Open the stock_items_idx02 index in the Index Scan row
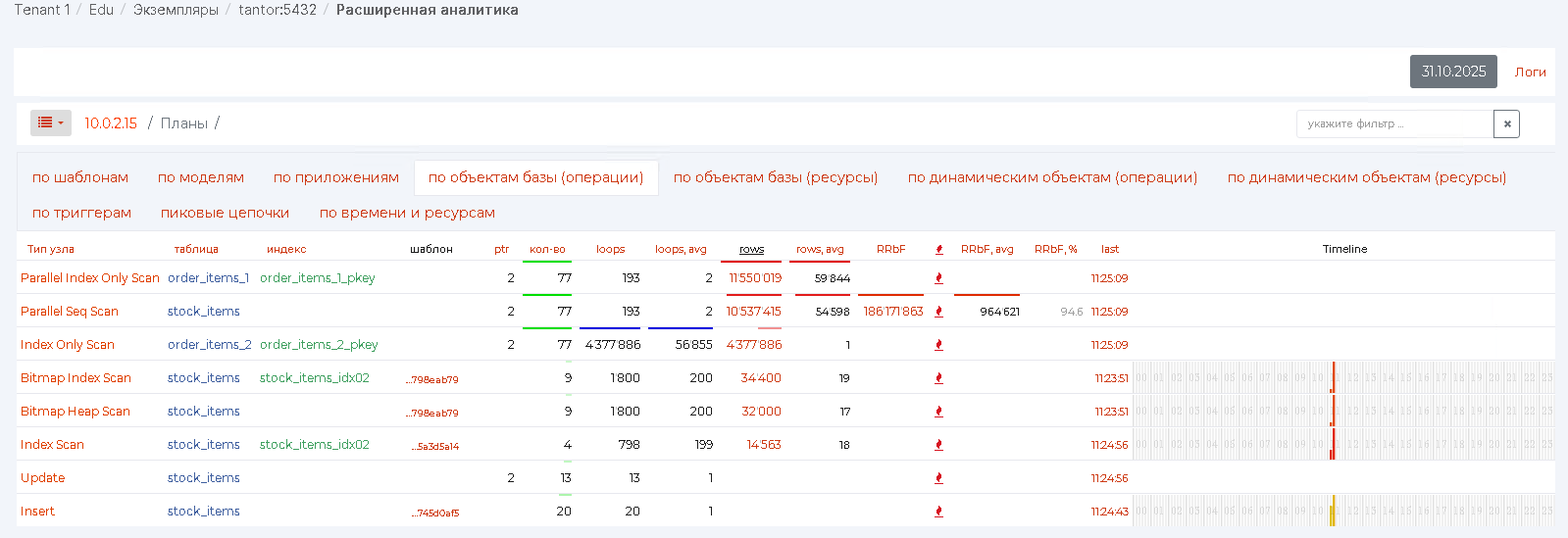 point(314,445)
